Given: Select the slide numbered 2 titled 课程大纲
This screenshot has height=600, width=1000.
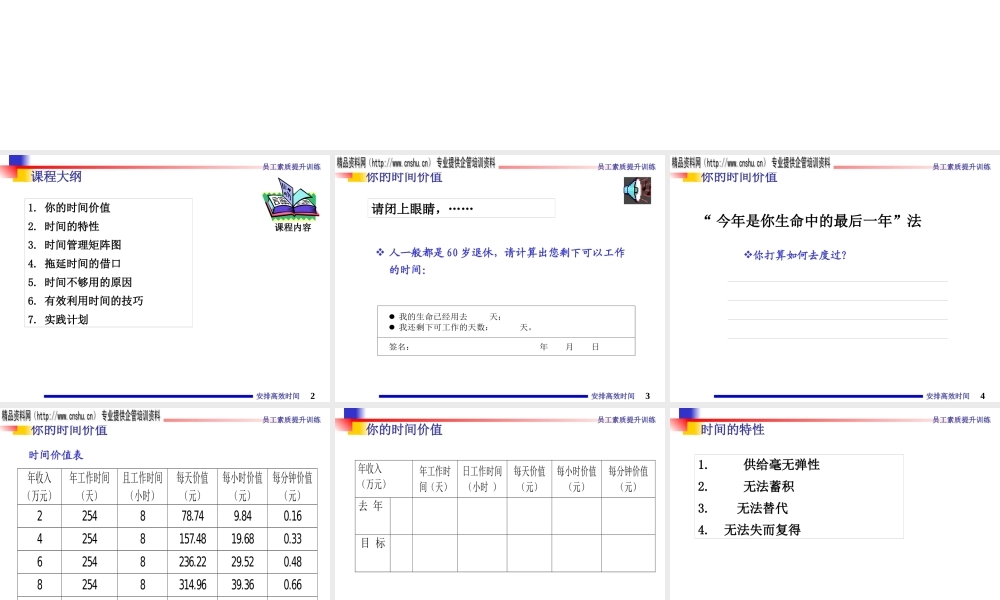Looking at the screenshot, I should click(x=165, y=277).
